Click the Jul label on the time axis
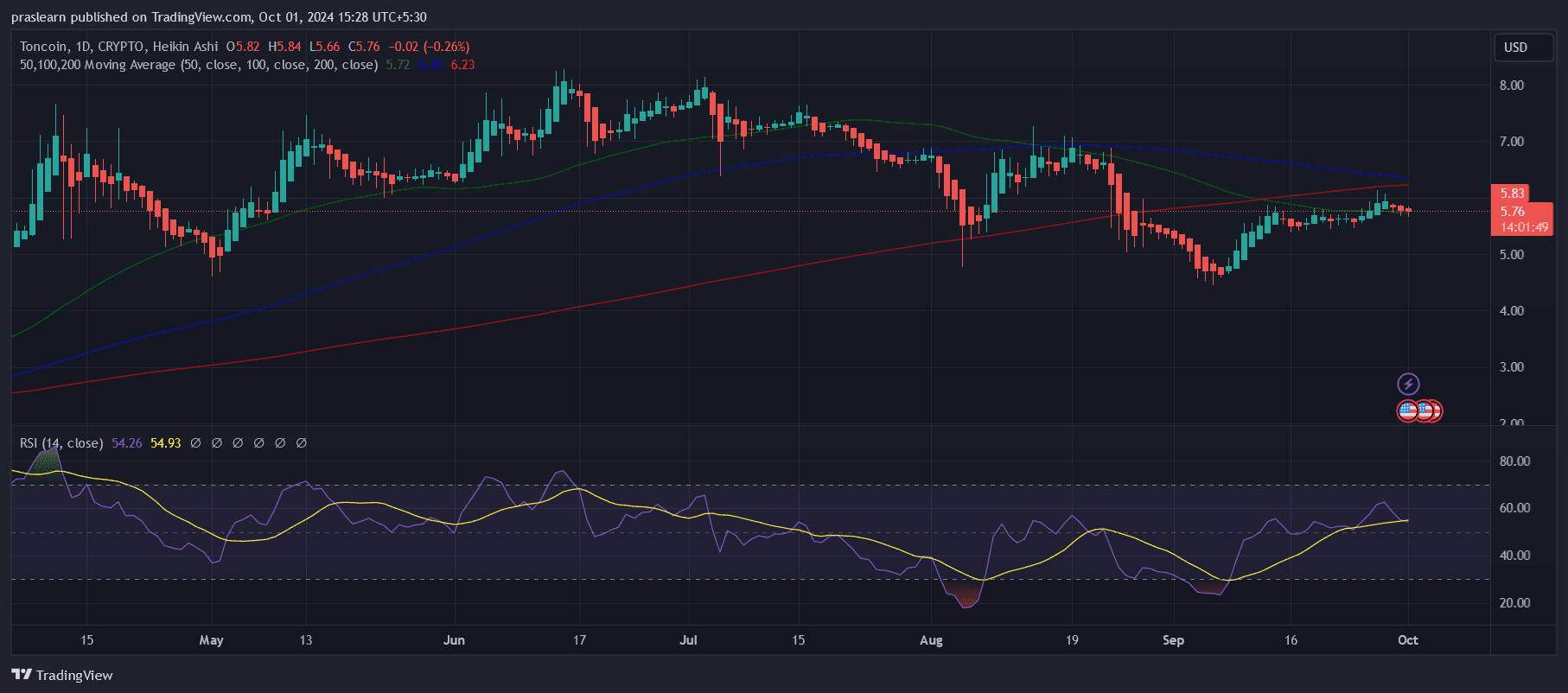 pyautogui.click(x=688, y=640)
